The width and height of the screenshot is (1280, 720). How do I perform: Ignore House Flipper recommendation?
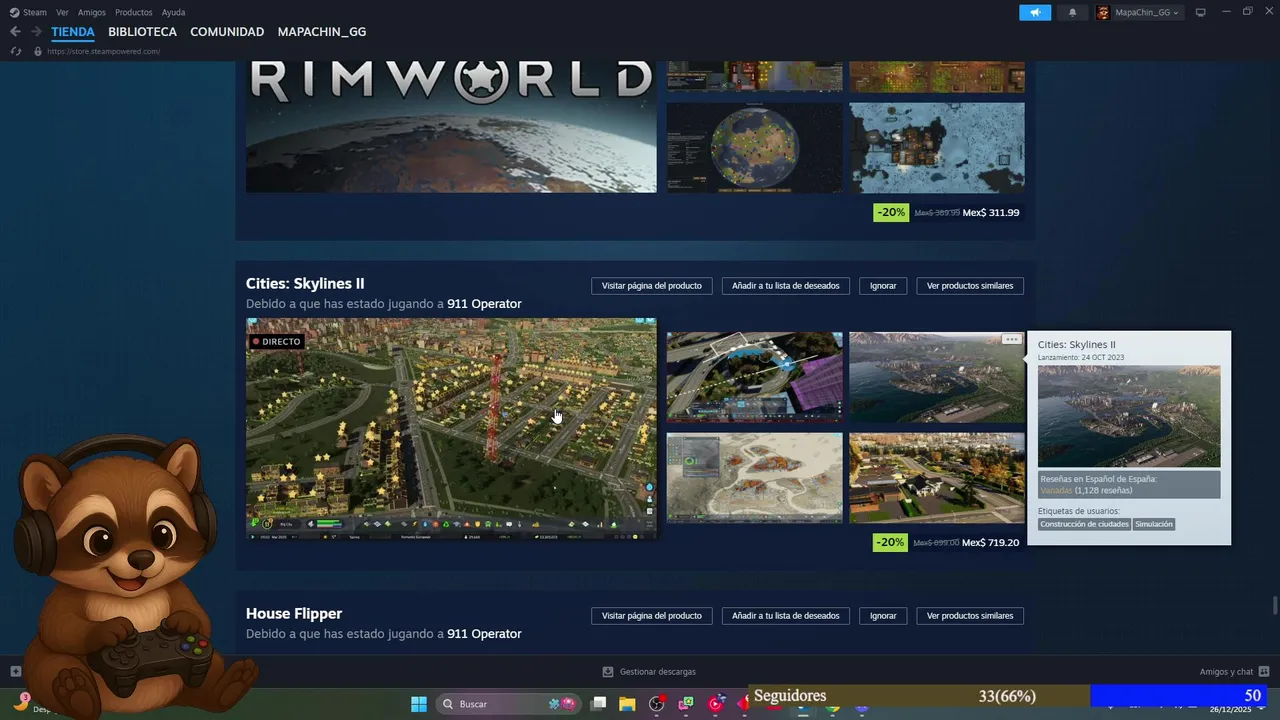tap(883, 616)
